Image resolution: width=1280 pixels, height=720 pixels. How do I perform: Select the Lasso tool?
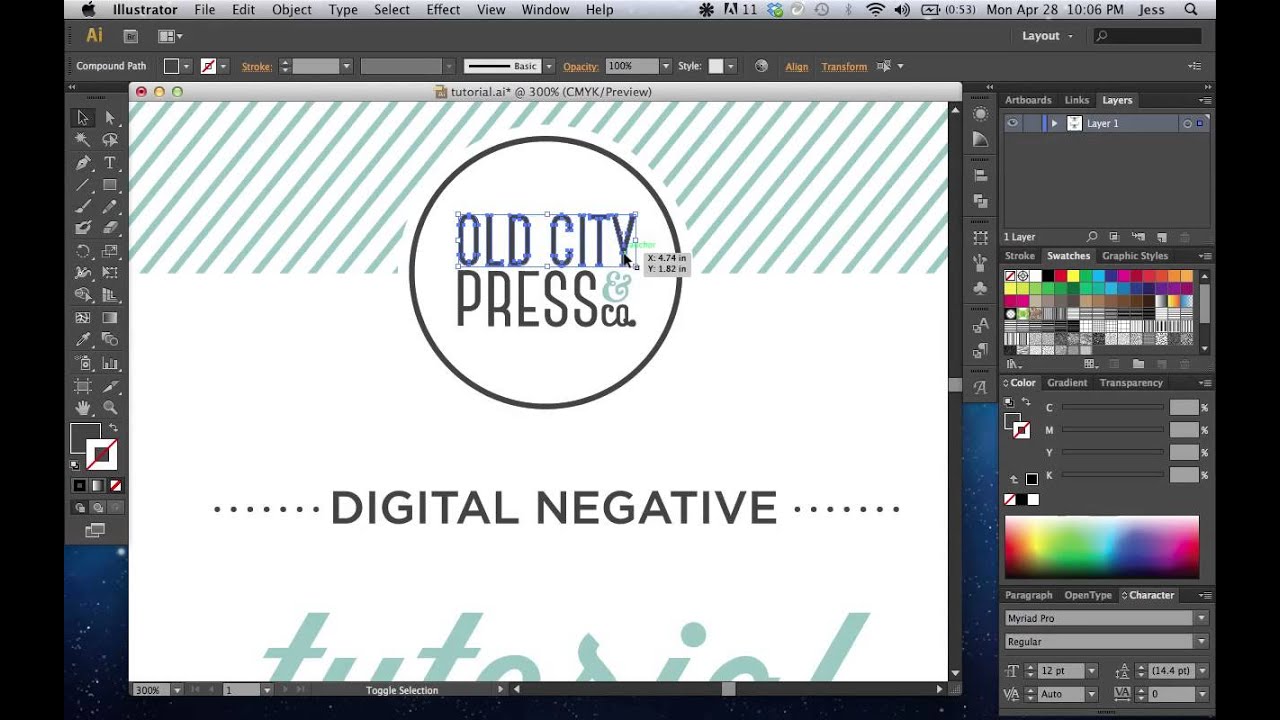(110, 141)
